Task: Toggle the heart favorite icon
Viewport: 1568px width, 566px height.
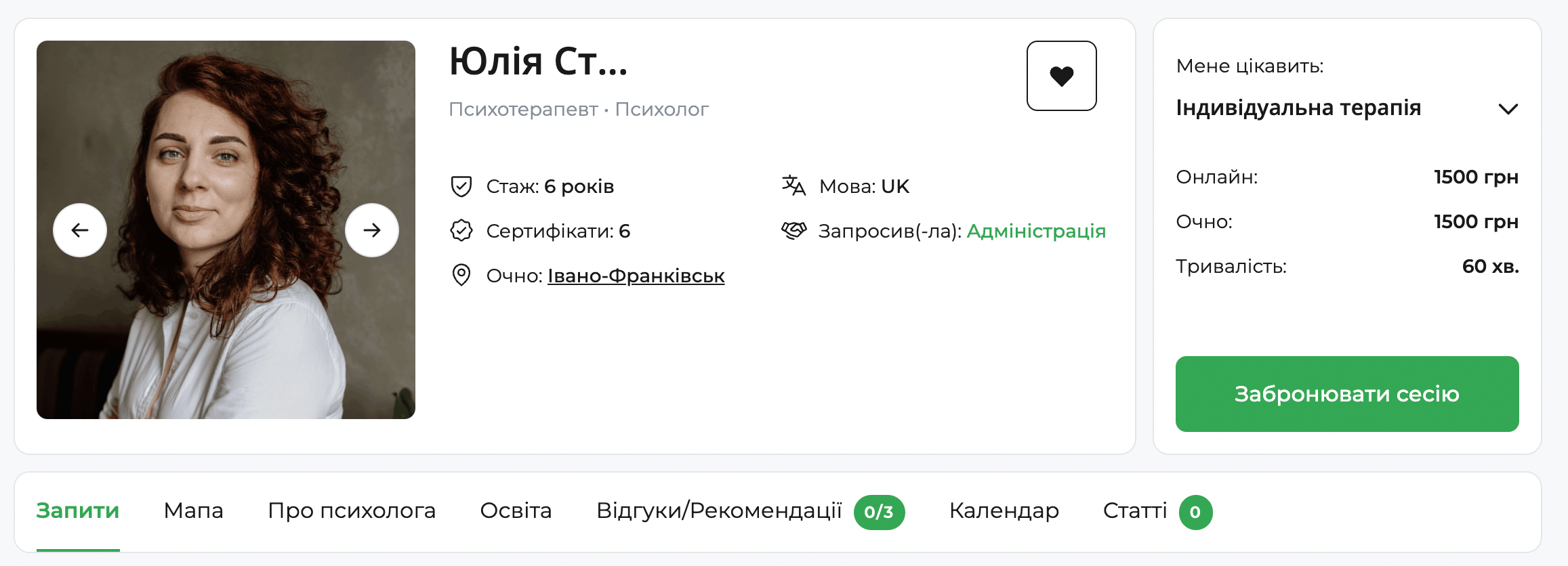Action: click(x=1062, y=76)
